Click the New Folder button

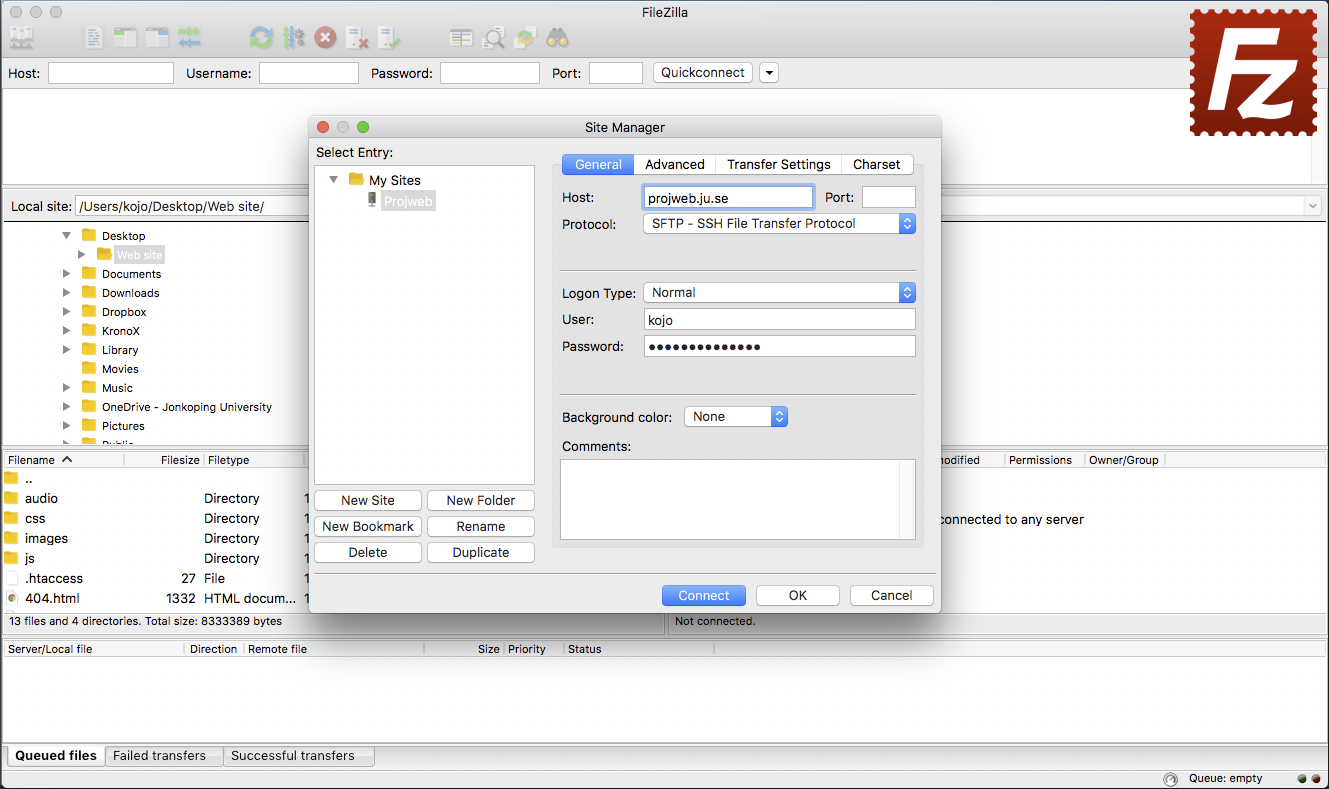tap(481, 501)
